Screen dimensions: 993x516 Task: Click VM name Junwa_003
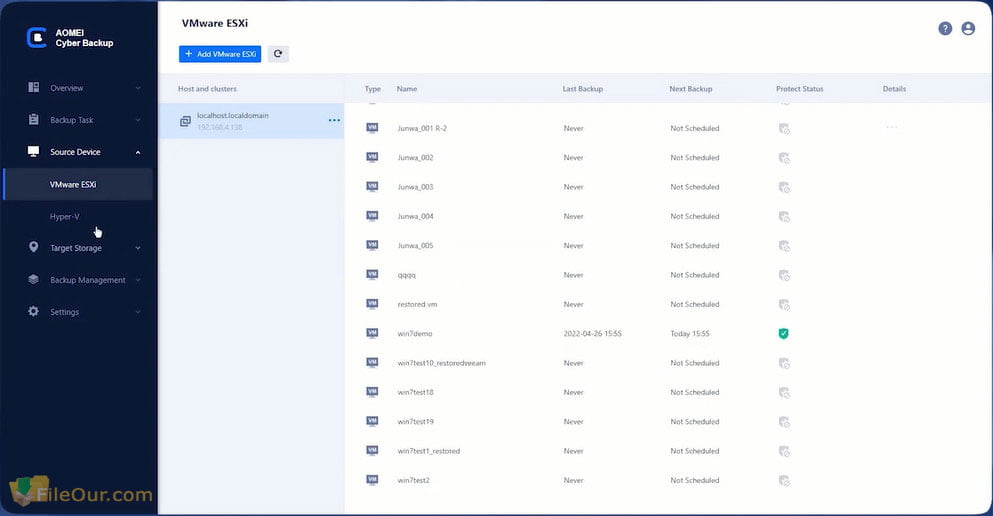click(x=415, y=187)
